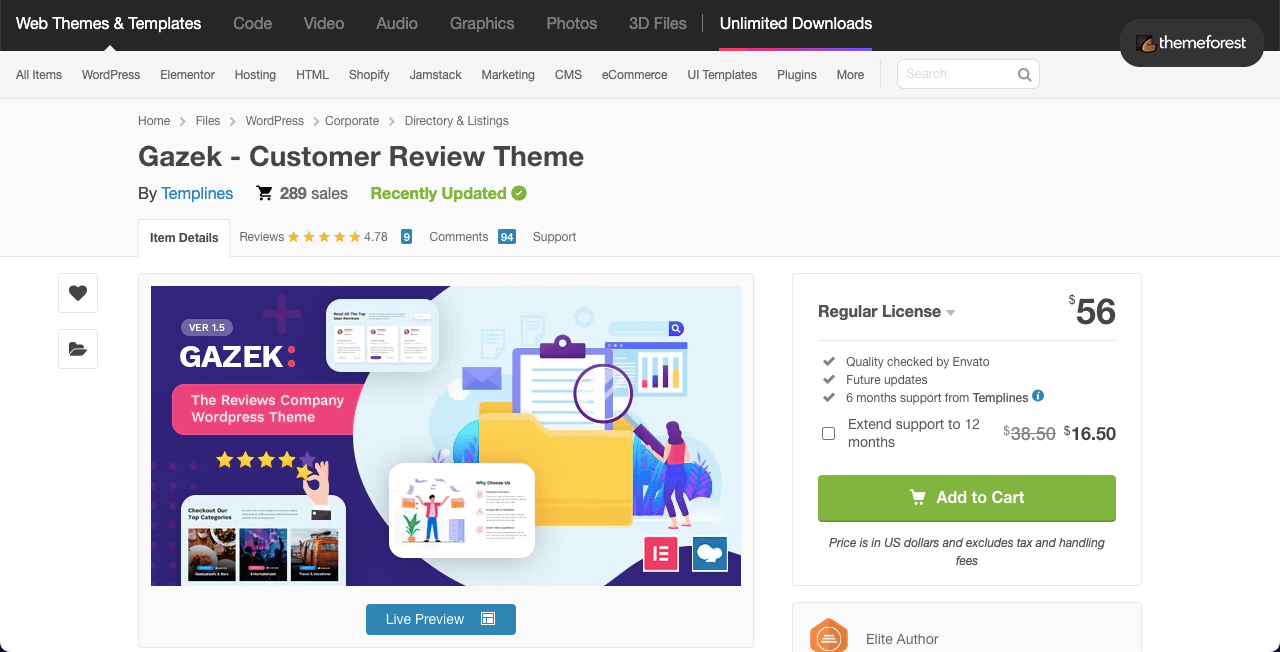Go to Home breadcrumb
Image resolution: width=1280 pixels, height=652 pixels.
[154, 121]
